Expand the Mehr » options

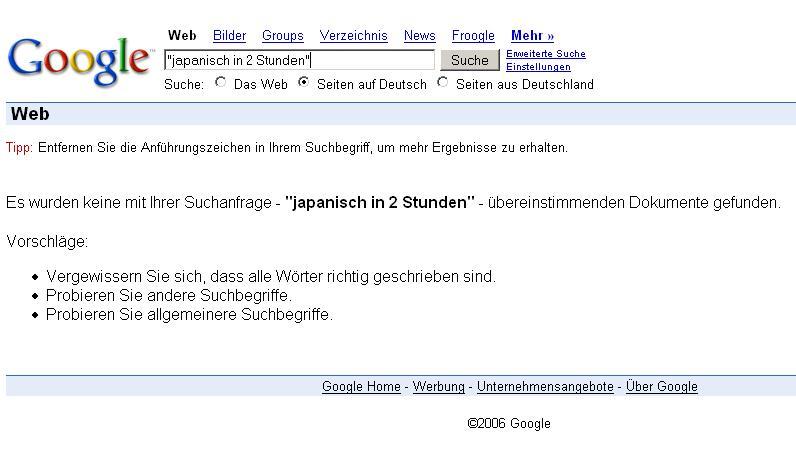tap(532, 36)
